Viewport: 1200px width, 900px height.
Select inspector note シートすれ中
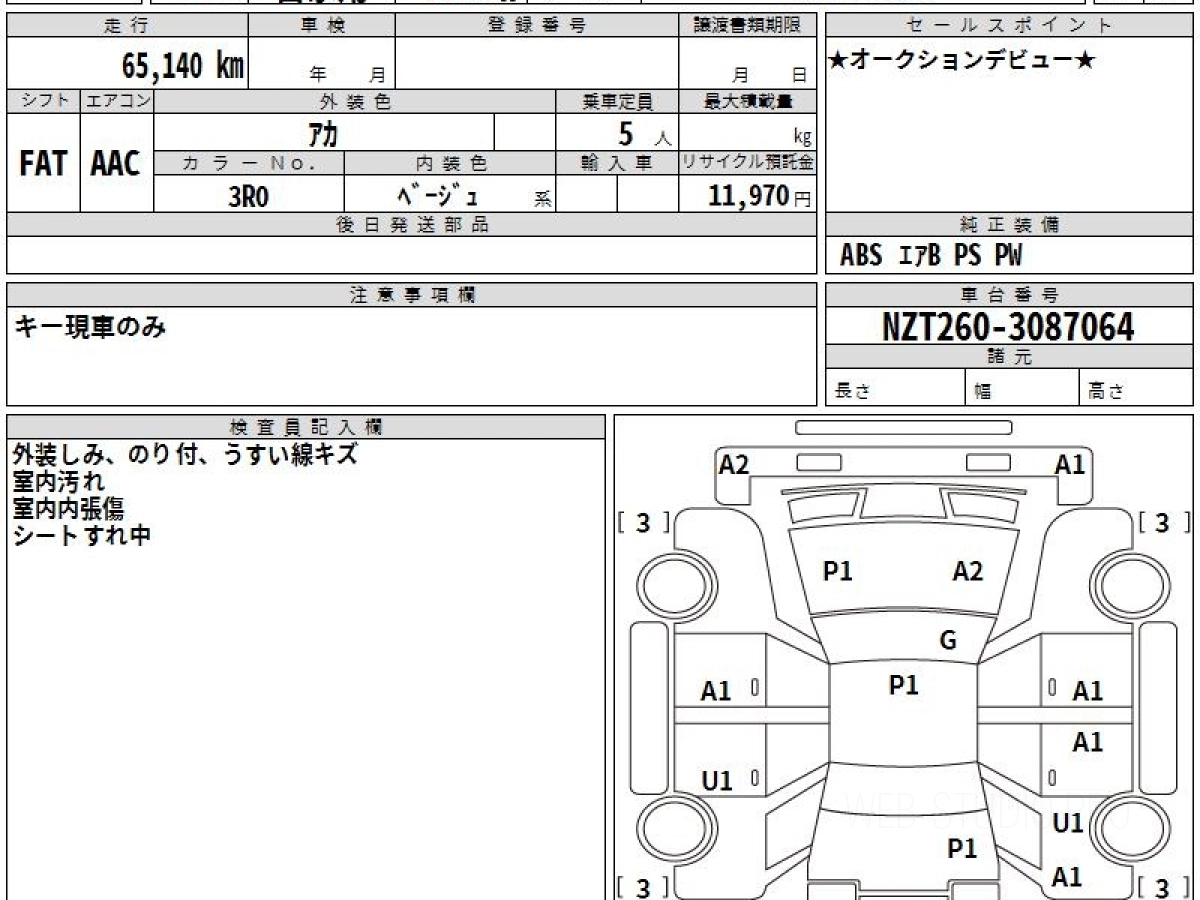coord(82,535)
